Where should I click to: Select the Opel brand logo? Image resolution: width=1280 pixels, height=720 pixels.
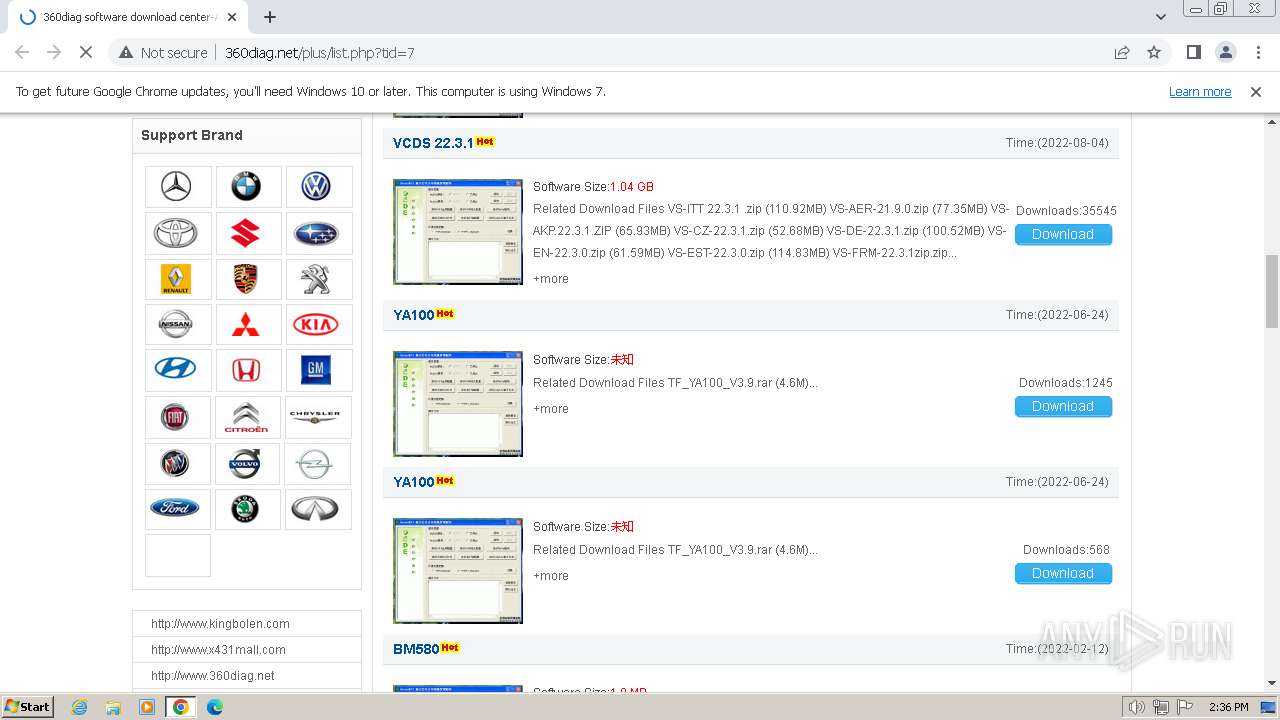pyautogui.click(x=318, y=463)
